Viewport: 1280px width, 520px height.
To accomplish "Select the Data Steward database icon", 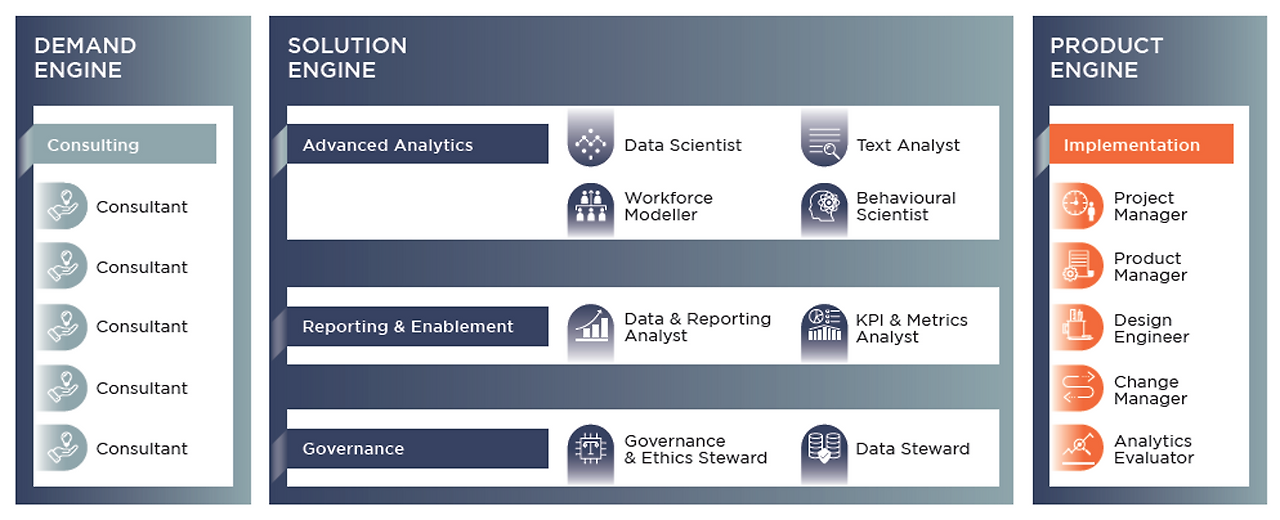I will [x=824, y=449].
